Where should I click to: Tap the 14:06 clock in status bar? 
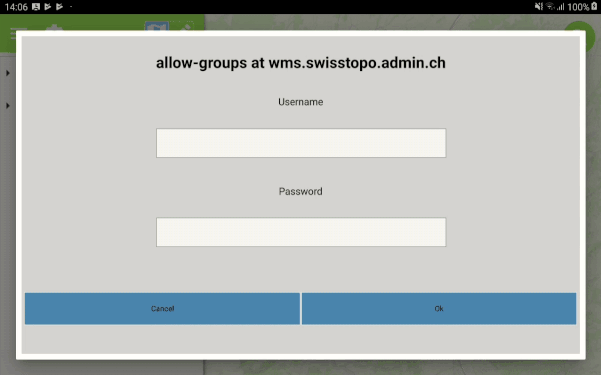(x=16, y=7)
